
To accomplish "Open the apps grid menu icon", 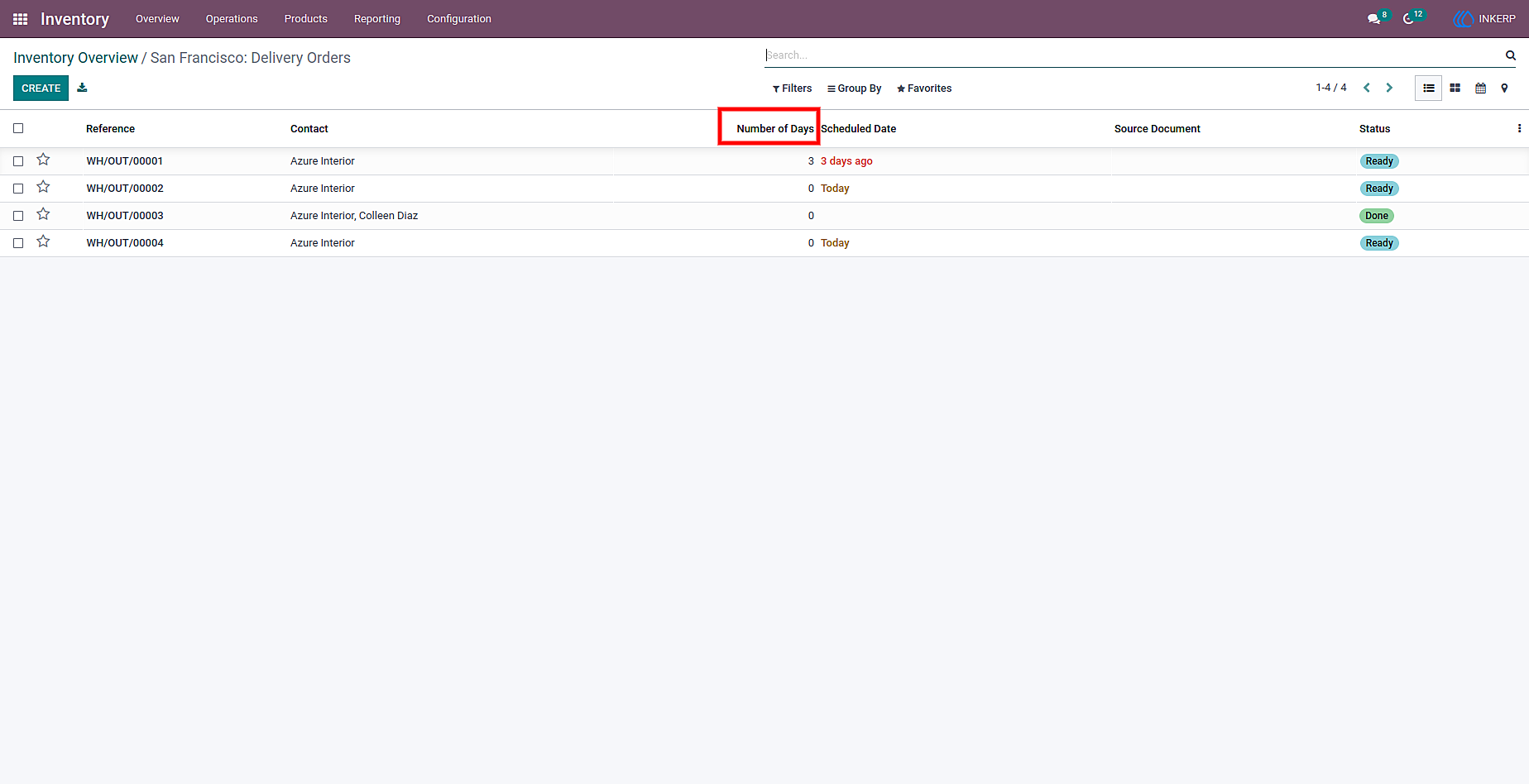I will point(21,19).
